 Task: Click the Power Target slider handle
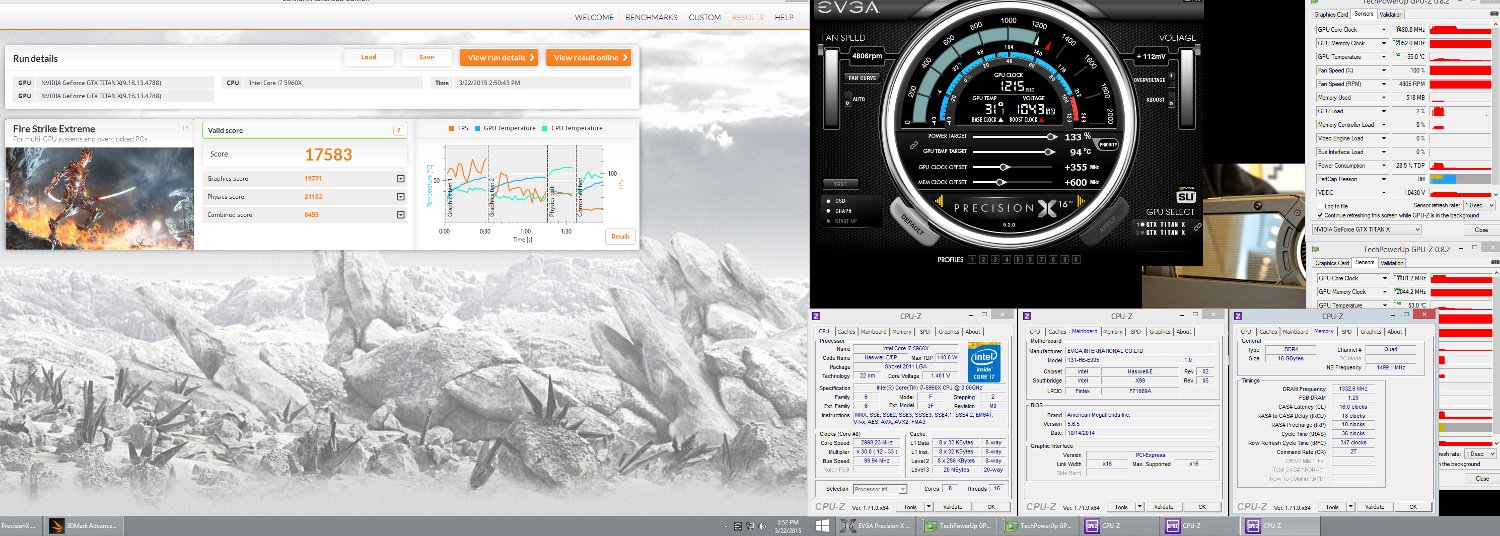pyautogui.click(x=1051, y=136)
